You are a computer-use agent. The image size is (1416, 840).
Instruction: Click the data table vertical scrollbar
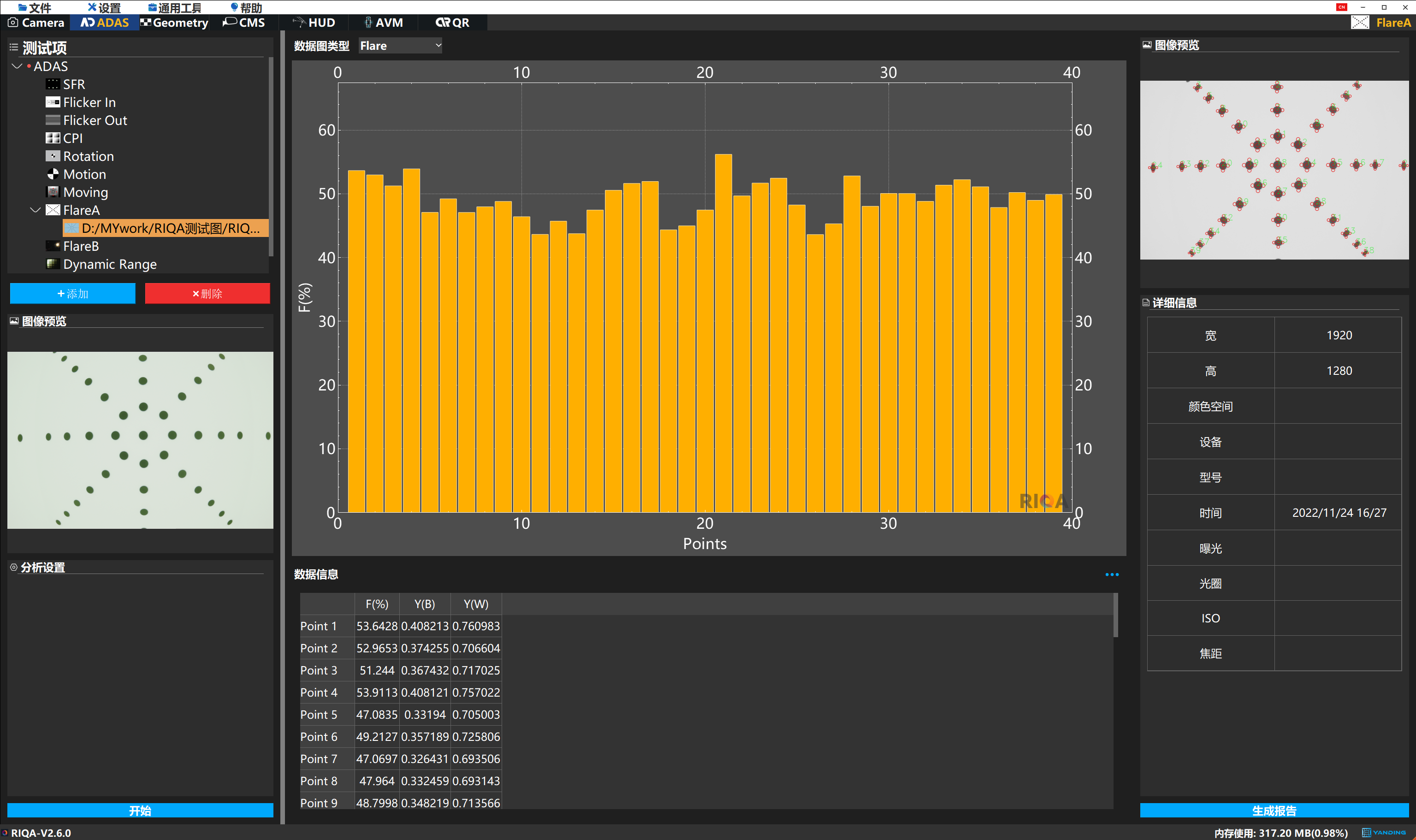1115,616
